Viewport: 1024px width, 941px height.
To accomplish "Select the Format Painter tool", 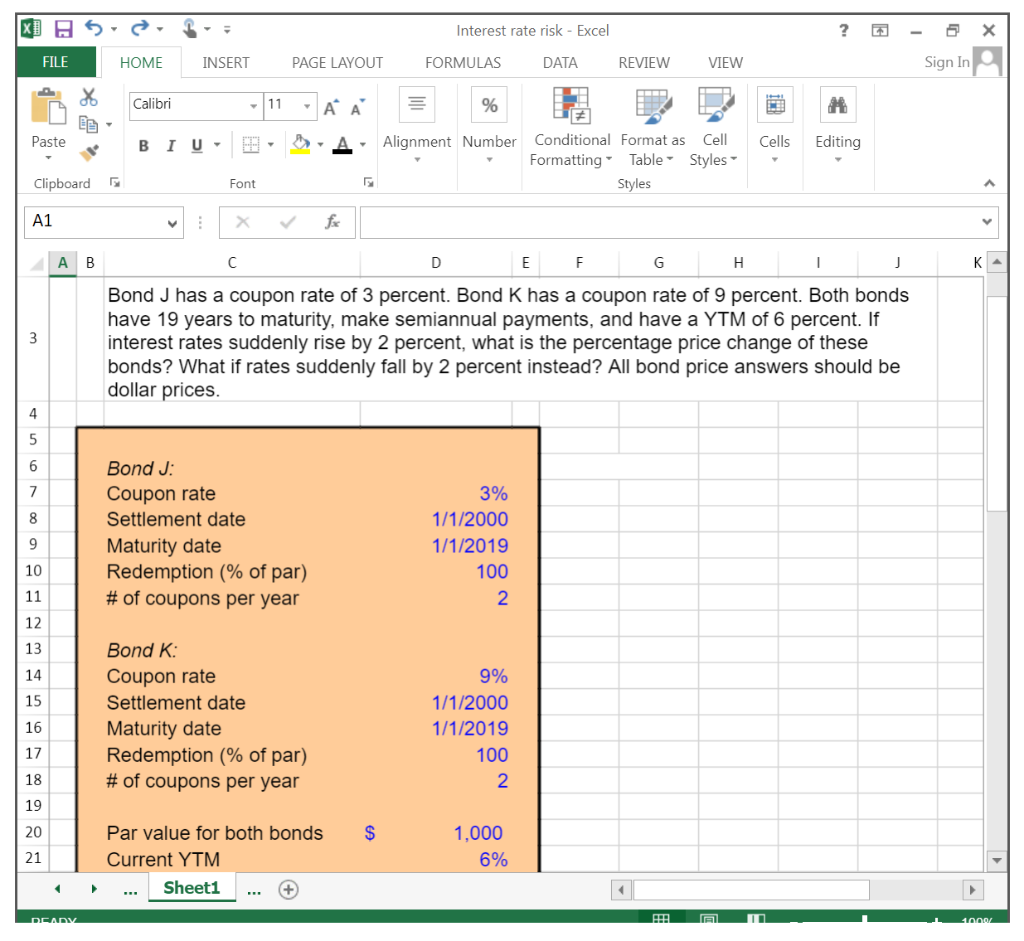I will [x=88, y=151].
